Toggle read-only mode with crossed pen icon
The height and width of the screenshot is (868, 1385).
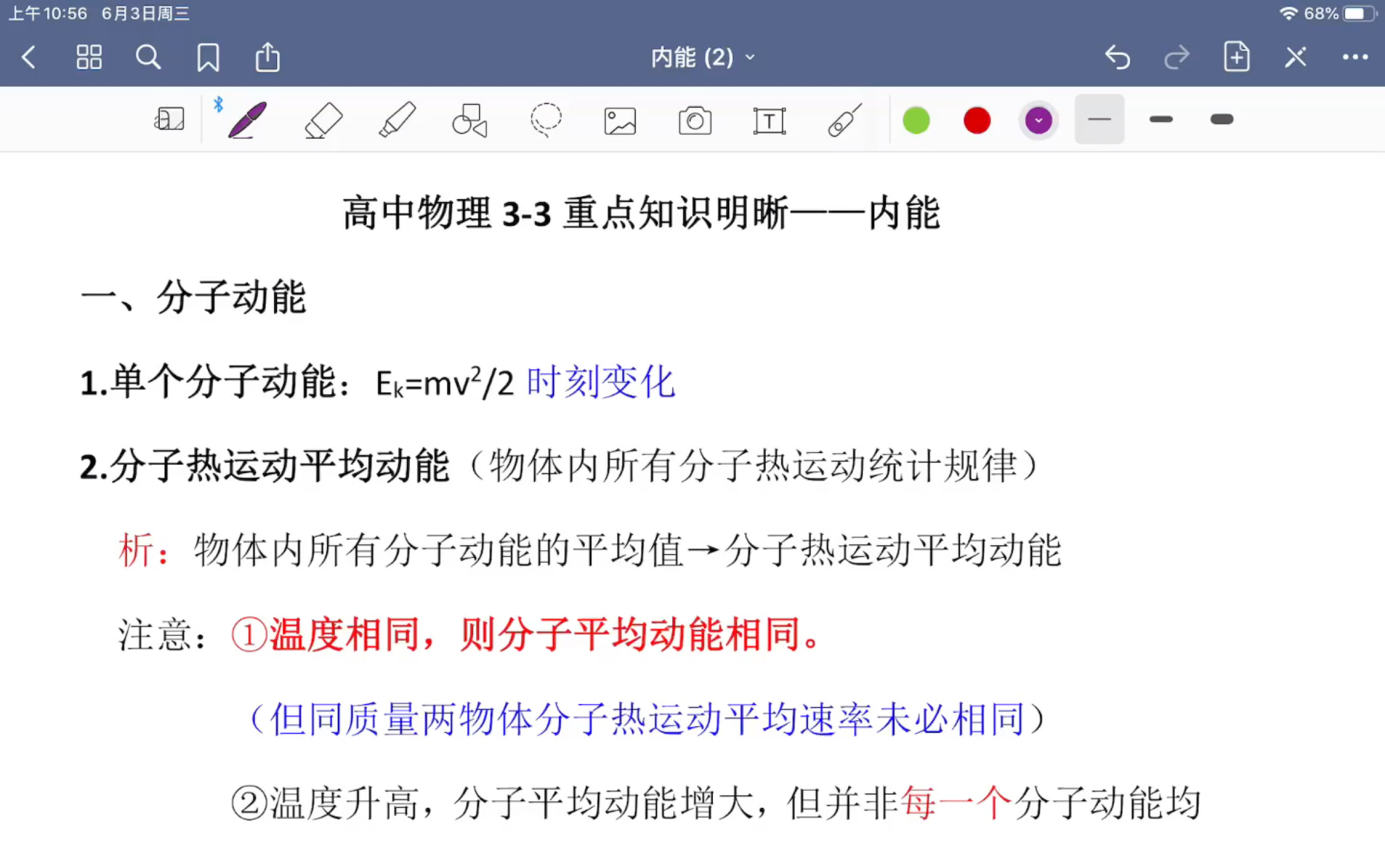[1296, 58]
